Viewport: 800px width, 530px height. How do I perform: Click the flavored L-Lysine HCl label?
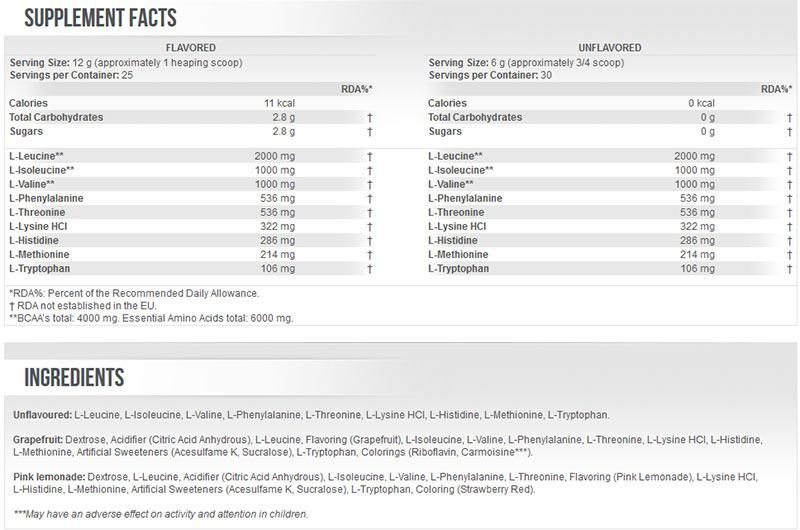pos(38,226)
